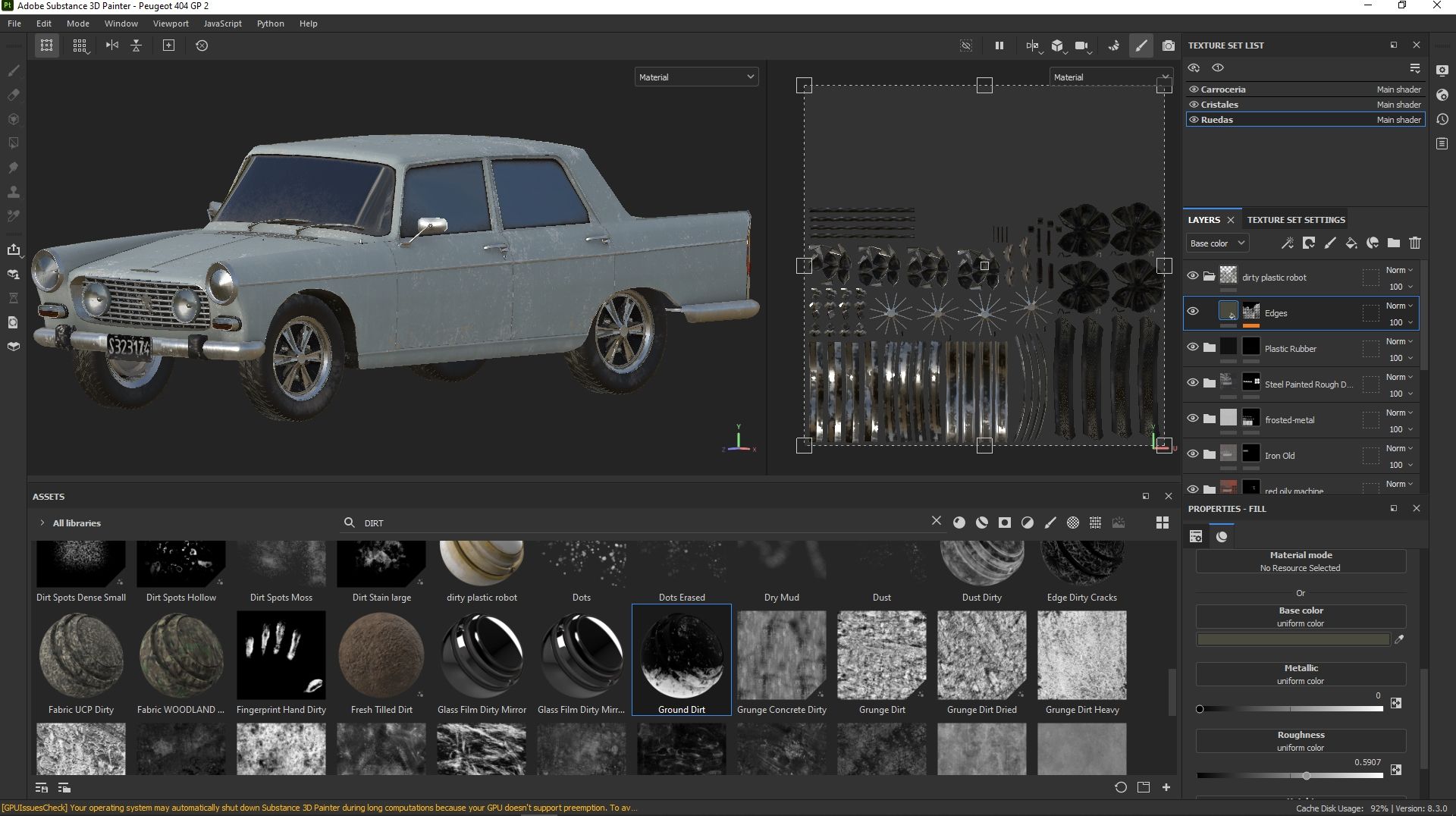The image size is (1456, 816).
Task: Select the Eraser tool in left toolbar
Action: (x=13, y=95)
